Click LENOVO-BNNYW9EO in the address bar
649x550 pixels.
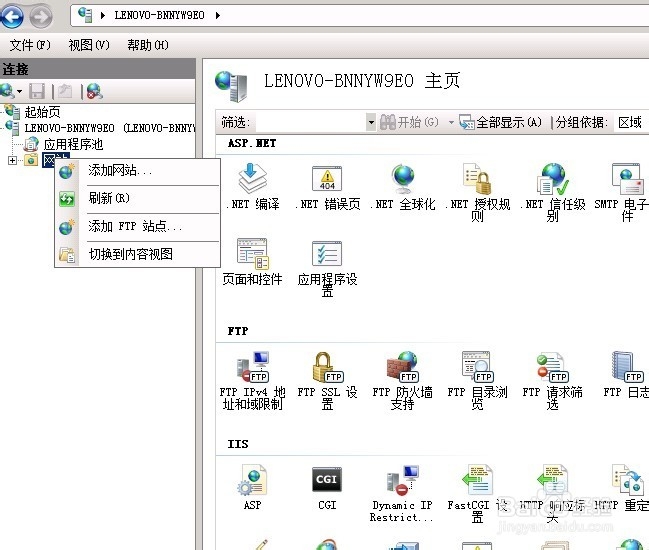(x=159, y=16)
